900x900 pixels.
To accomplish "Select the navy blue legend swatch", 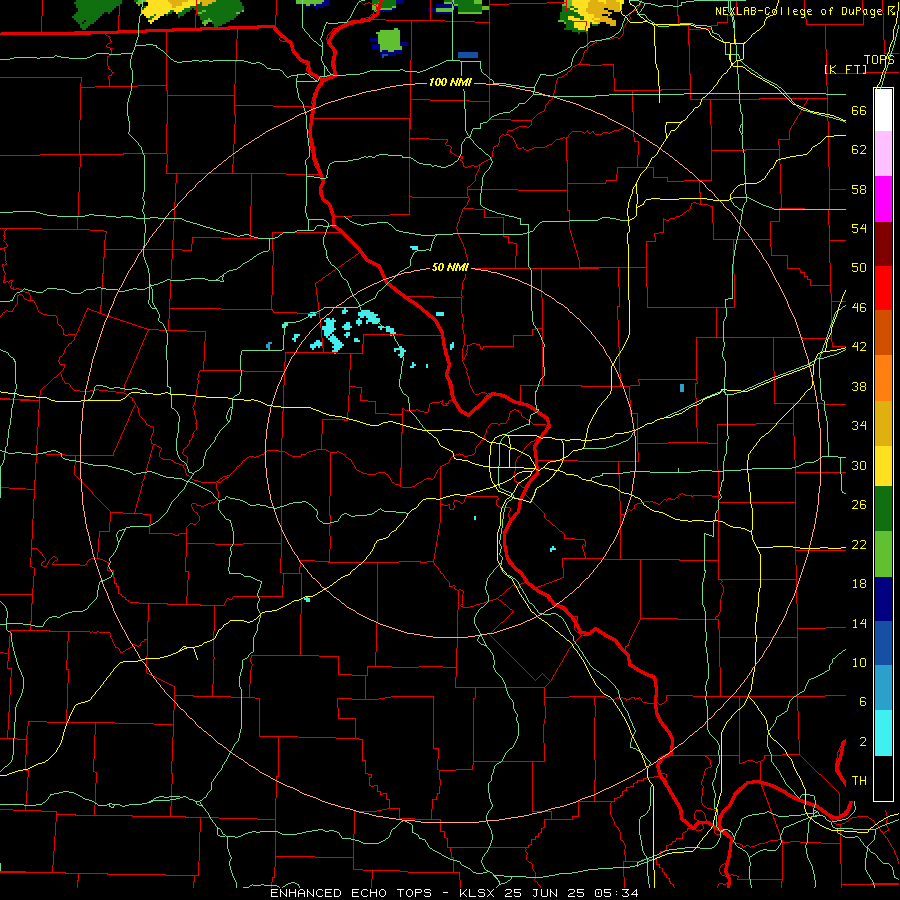I will [883, 599].
